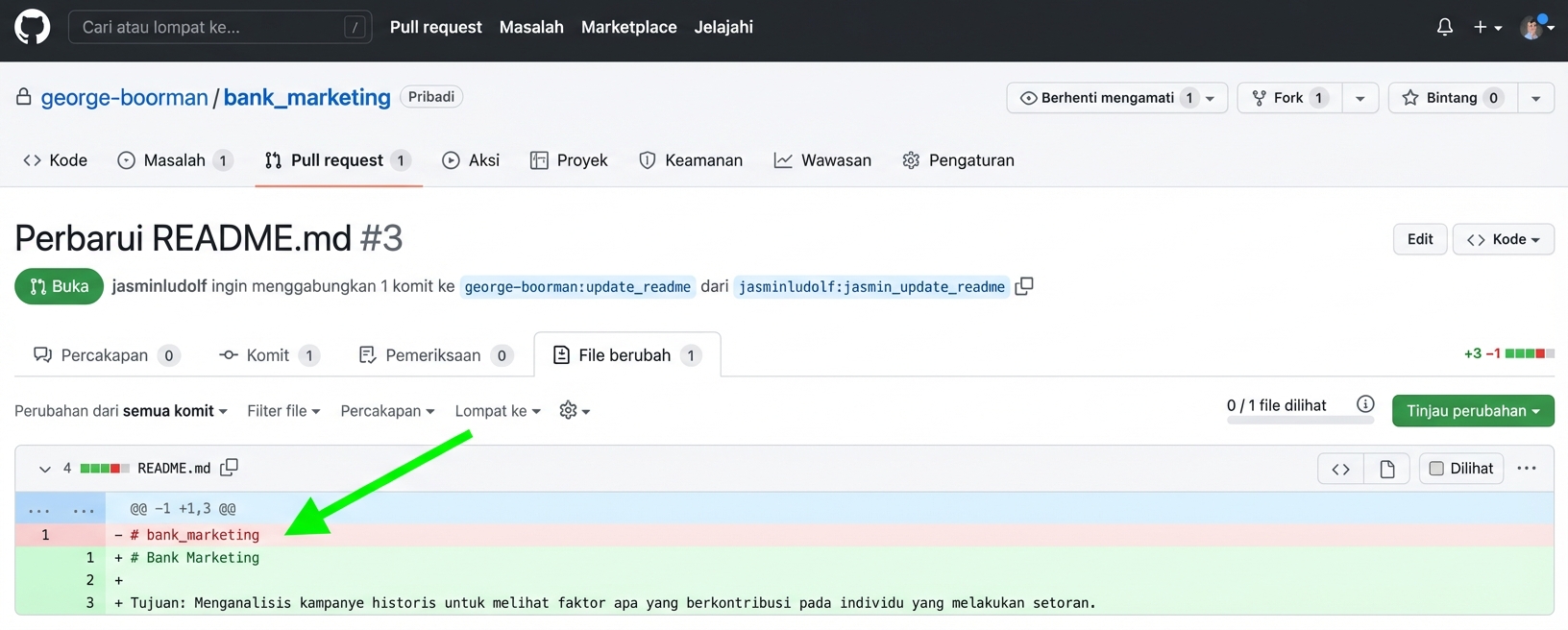Mark README.md as Dilihat
The width and height of the screenshot is (1568, 630).
[x=1461, y=469]
